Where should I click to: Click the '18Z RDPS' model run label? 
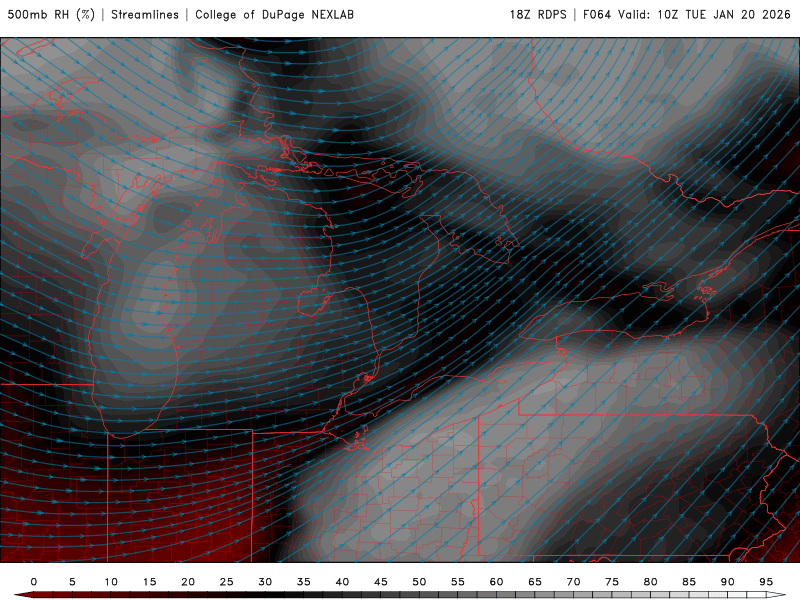tap(538, 14)
